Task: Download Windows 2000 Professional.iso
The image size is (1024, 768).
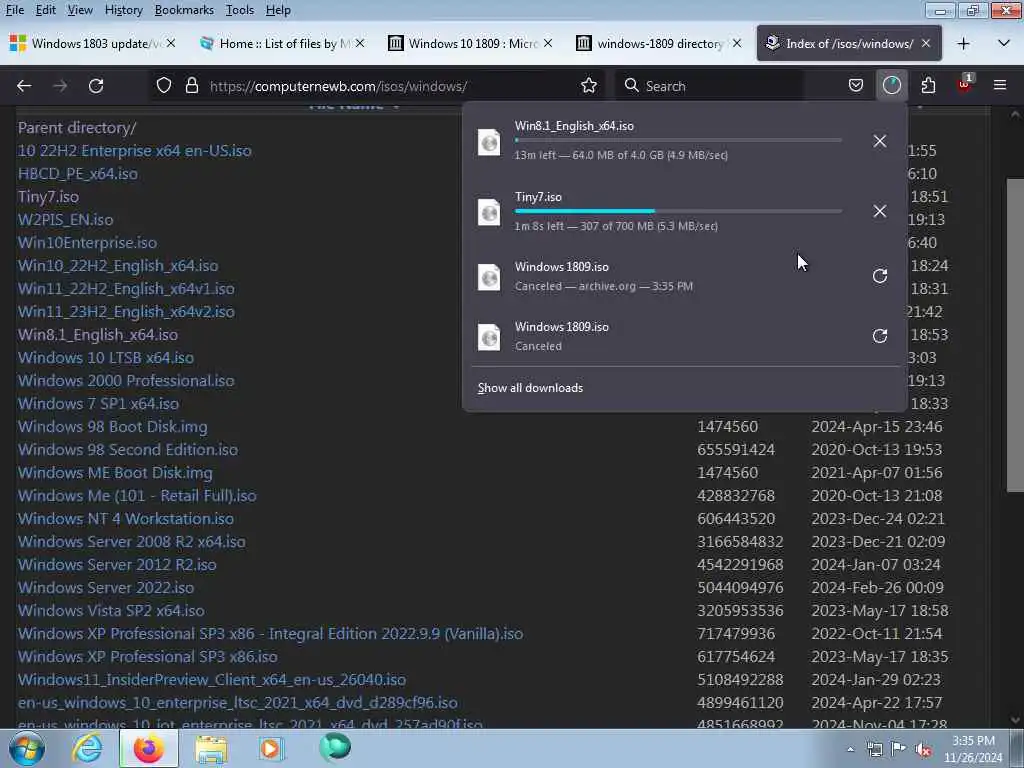Action: [x=126, y=381]
